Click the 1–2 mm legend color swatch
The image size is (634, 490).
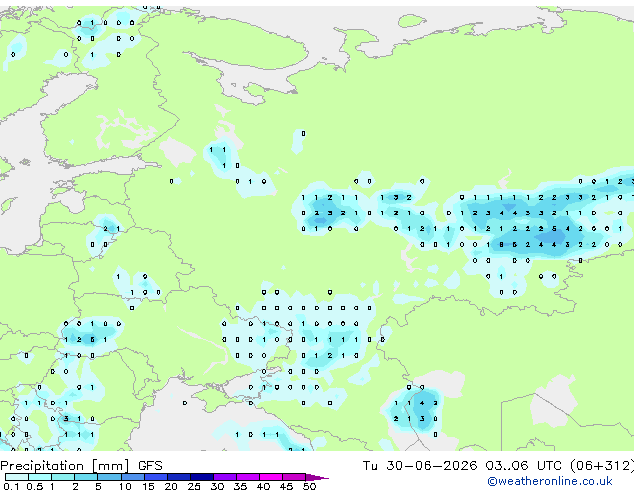point(63,477)
